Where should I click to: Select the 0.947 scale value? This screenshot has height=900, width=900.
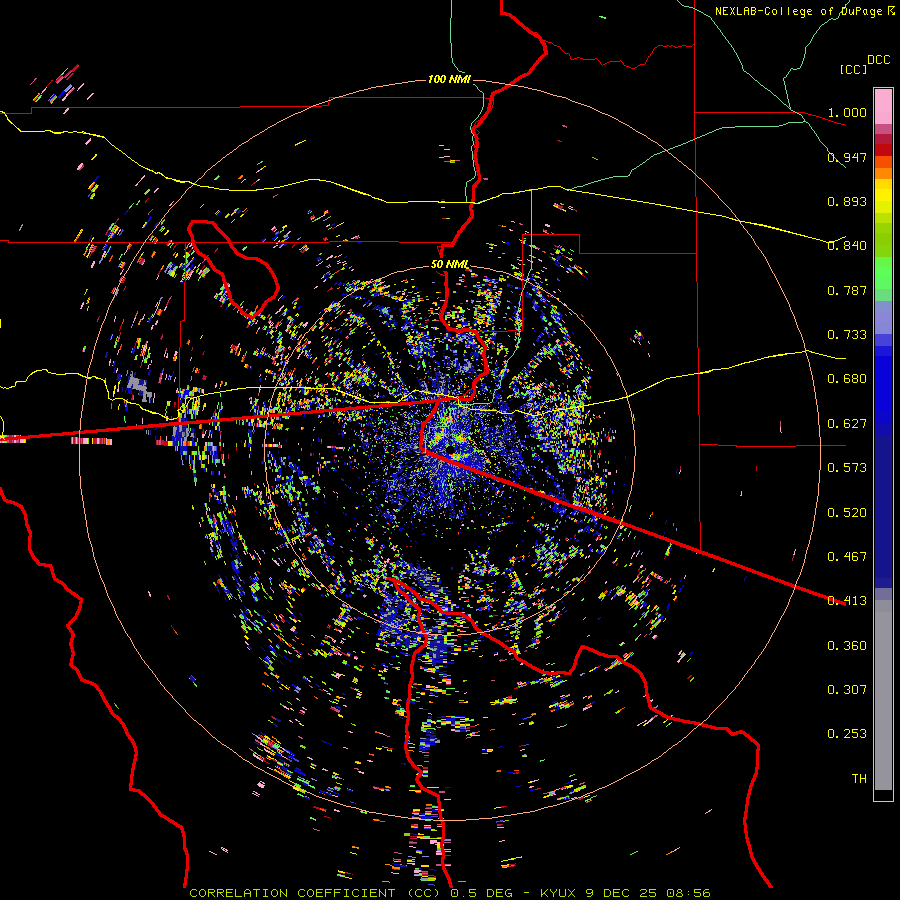[847, 157]
